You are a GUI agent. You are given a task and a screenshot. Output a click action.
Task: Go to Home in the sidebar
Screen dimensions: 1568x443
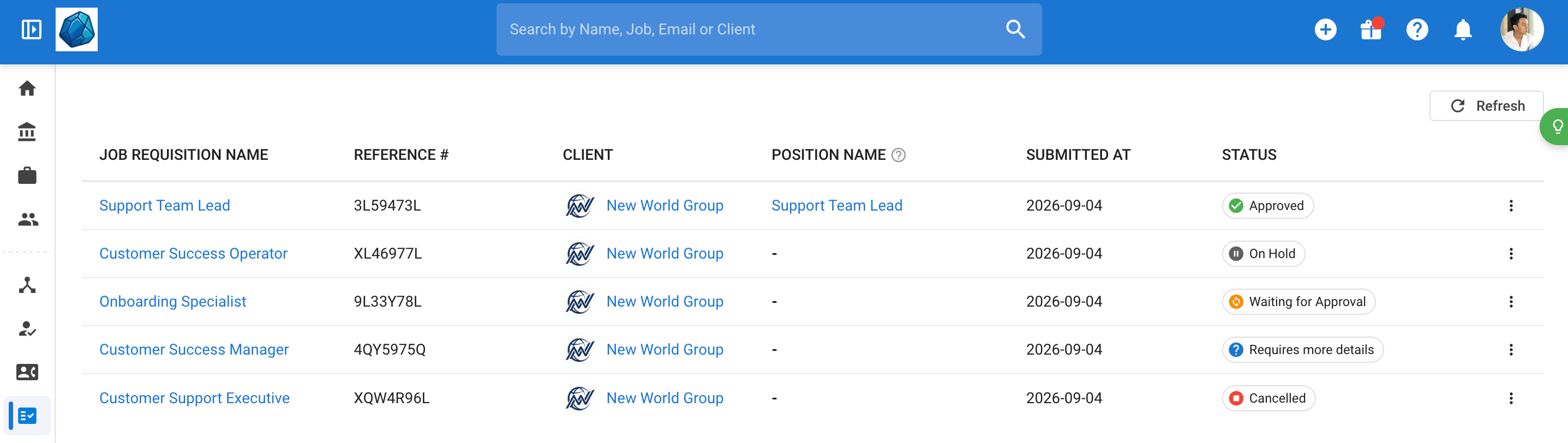click(27, 88)
